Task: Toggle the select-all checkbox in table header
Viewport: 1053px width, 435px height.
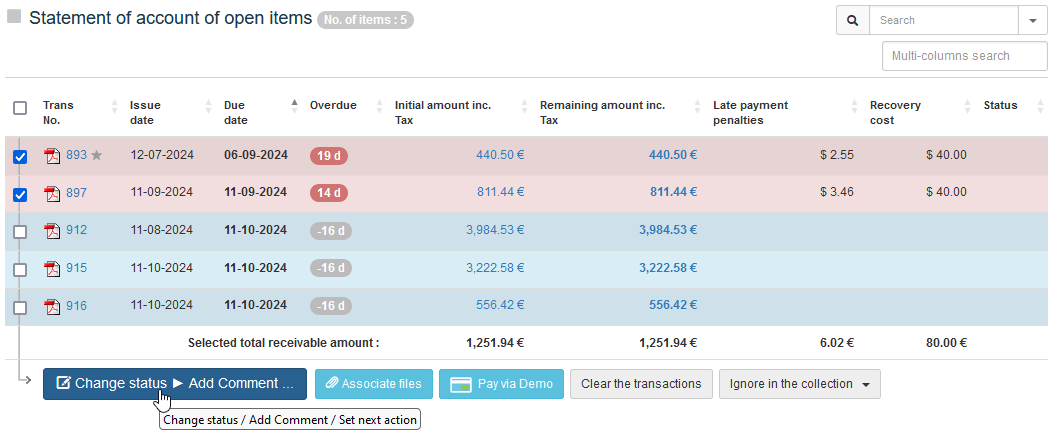Action: 20,108
